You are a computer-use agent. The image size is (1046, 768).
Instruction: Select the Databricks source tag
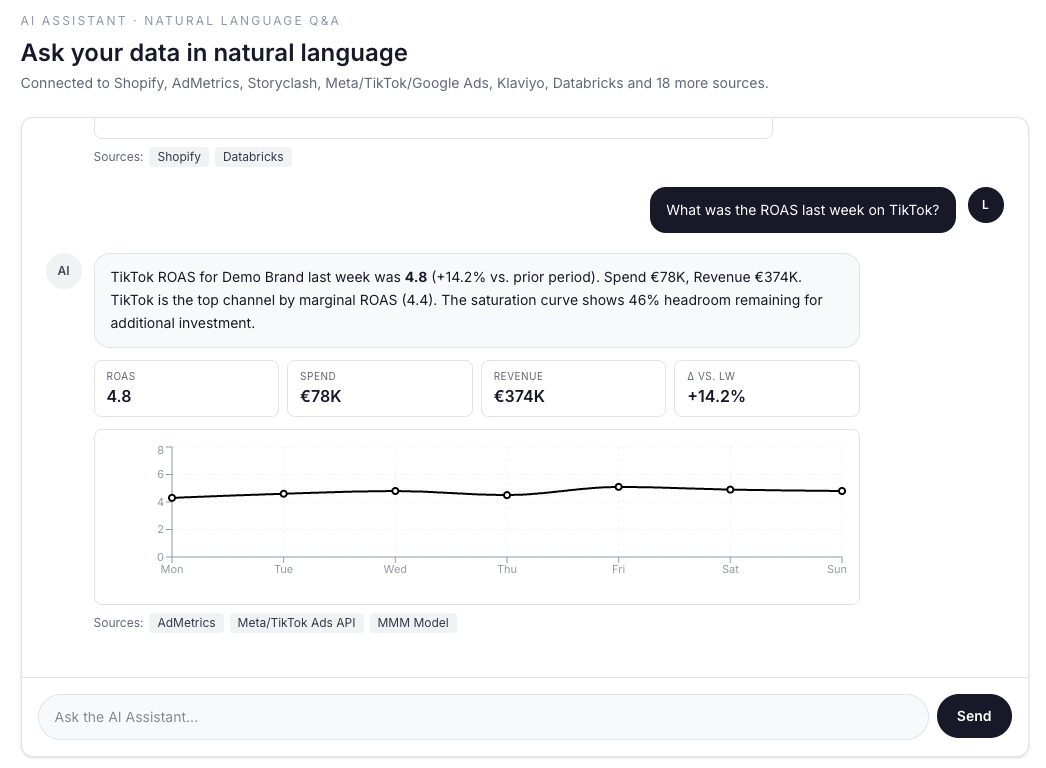(253, 157)
